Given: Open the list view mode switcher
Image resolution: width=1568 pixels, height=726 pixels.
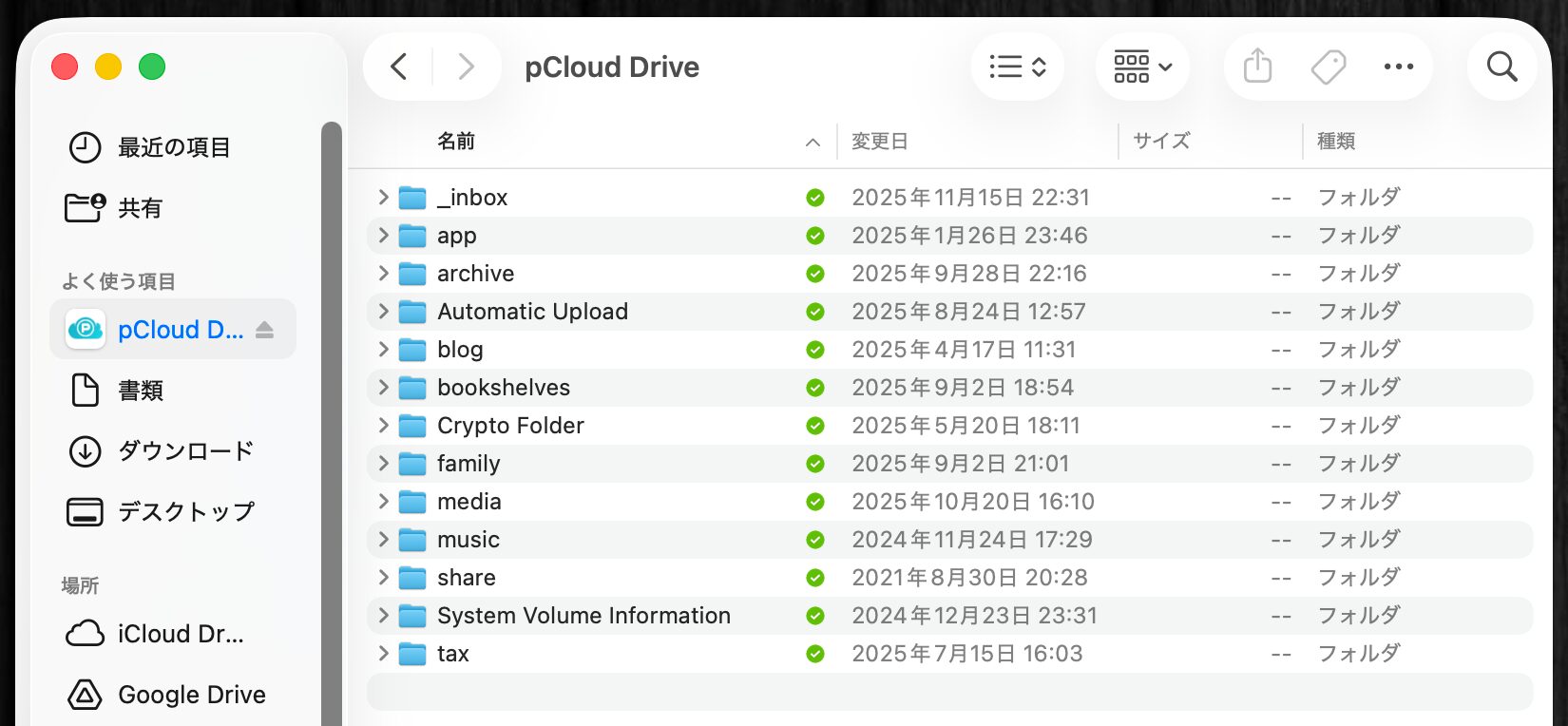Looking at the screenshot, I should (1017, 67).
